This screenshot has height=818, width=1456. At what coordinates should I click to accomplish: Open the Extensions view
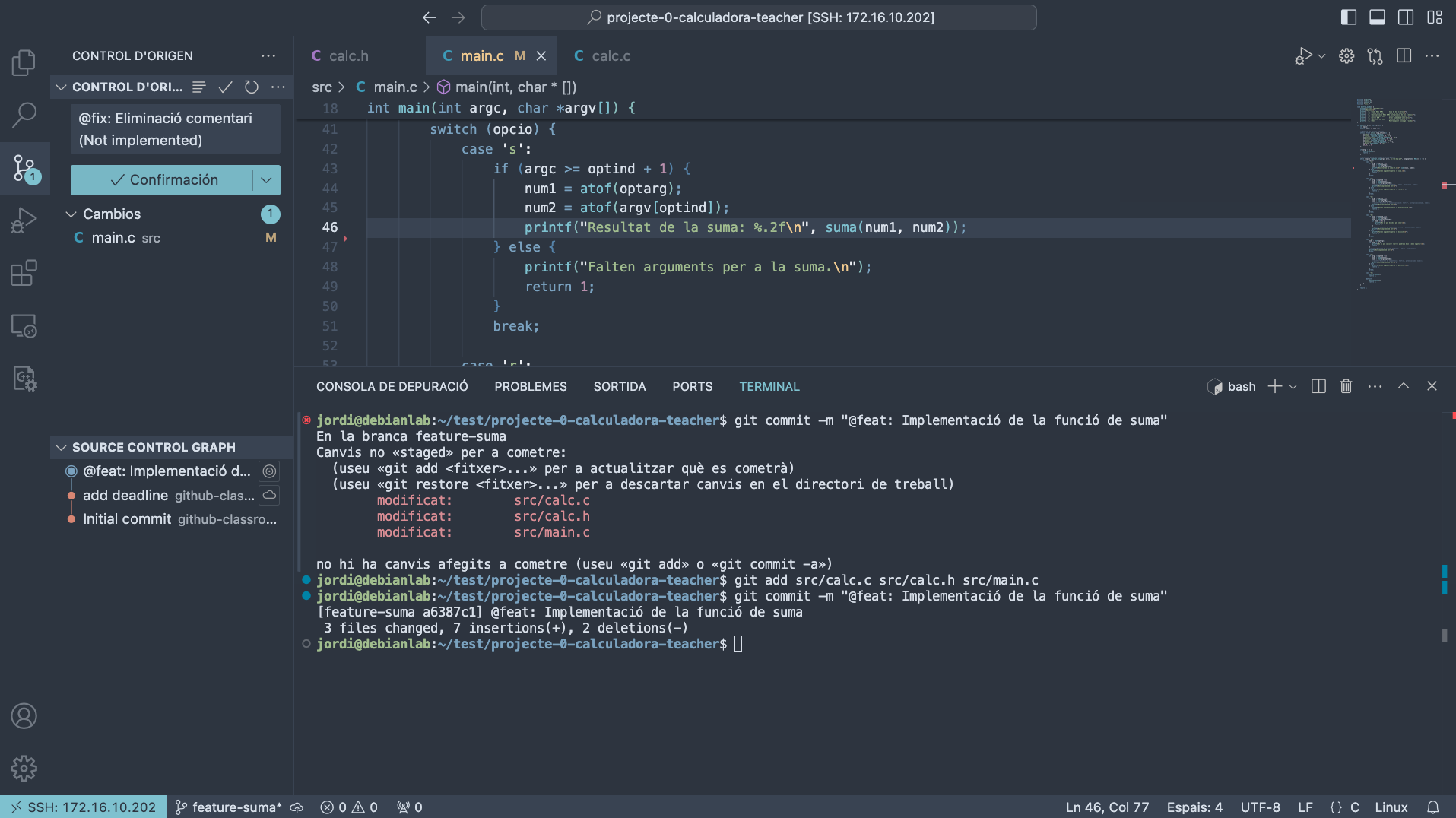24,273
